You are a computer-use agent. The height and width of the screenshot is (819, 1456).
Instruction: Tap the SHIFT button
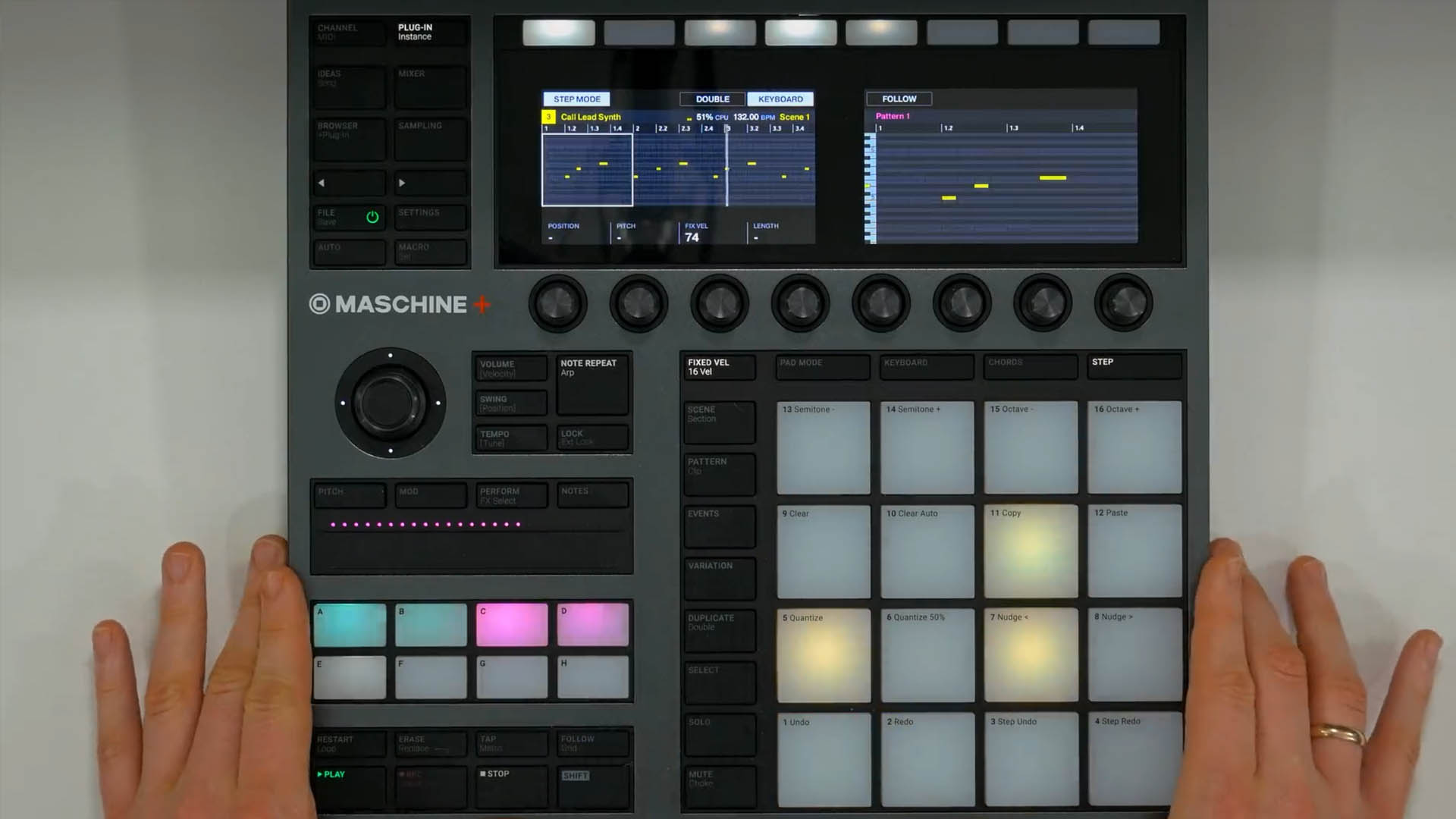pyautogui.click(x=592, y=786)
